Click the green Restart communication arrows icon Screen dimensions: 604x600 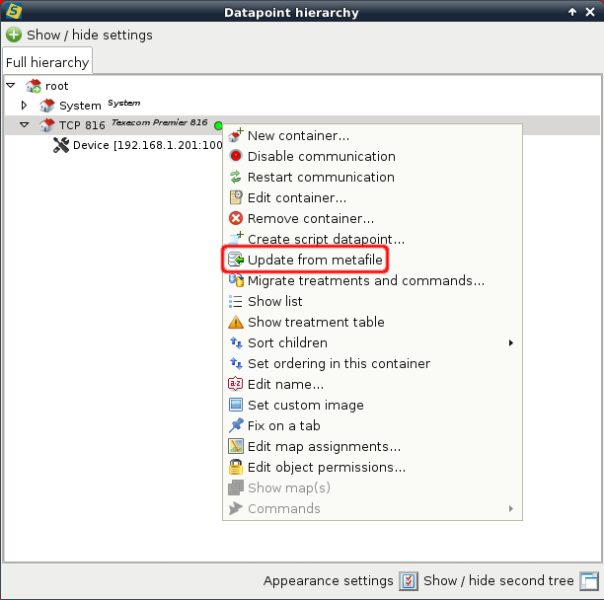pos(236,177)
